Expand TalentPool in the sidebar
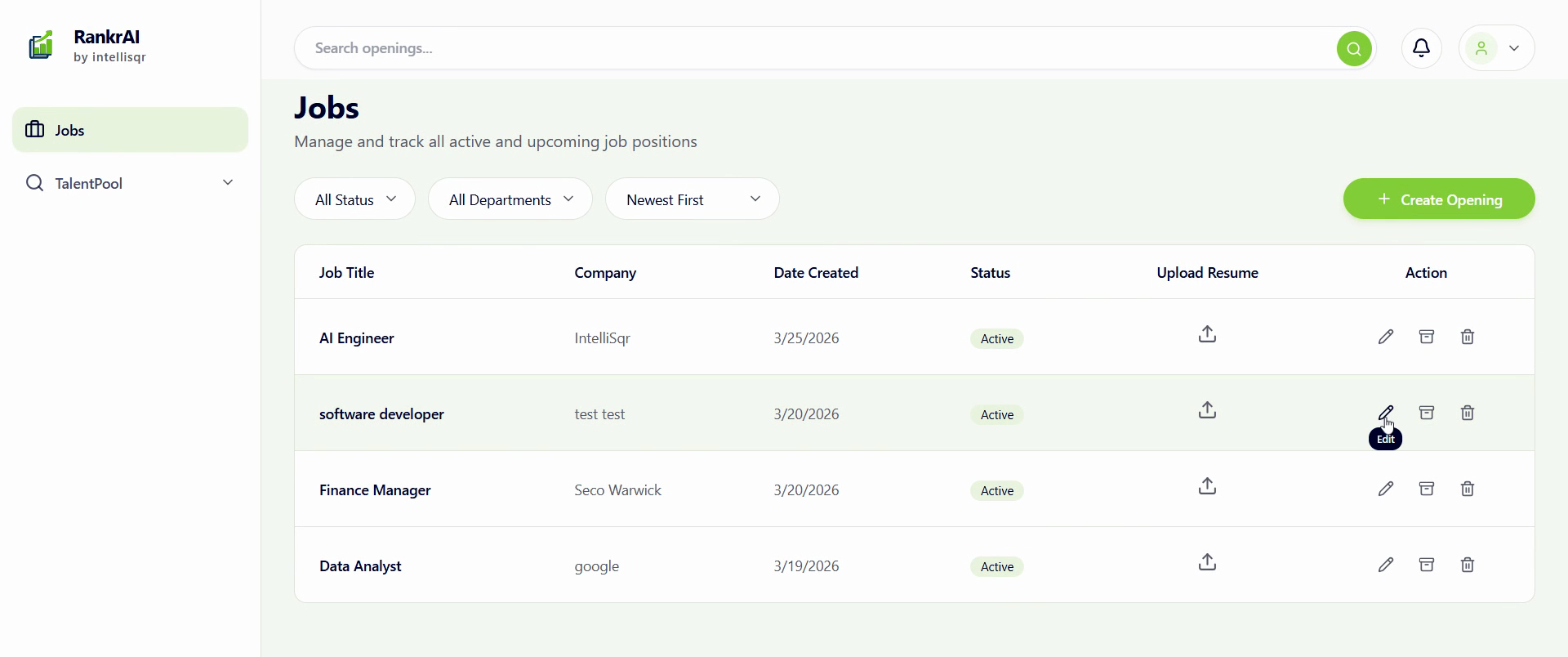 (131, 183)
